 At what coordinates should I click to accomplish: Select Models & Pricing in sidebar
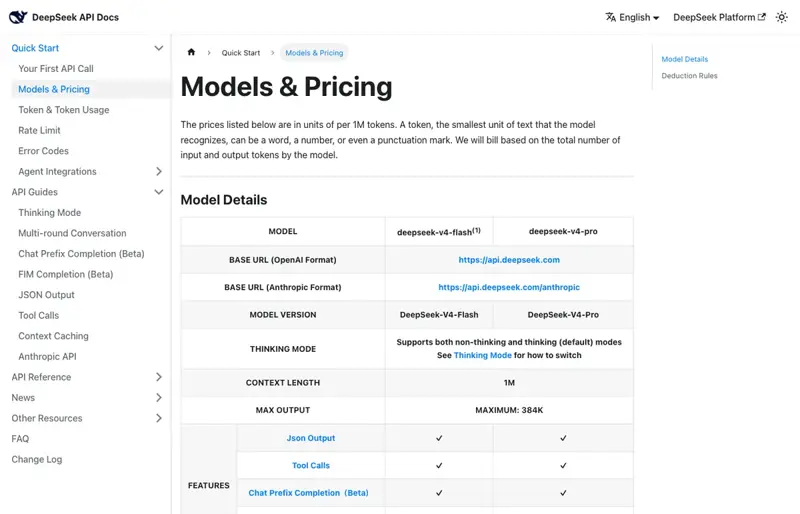(54, 89)
